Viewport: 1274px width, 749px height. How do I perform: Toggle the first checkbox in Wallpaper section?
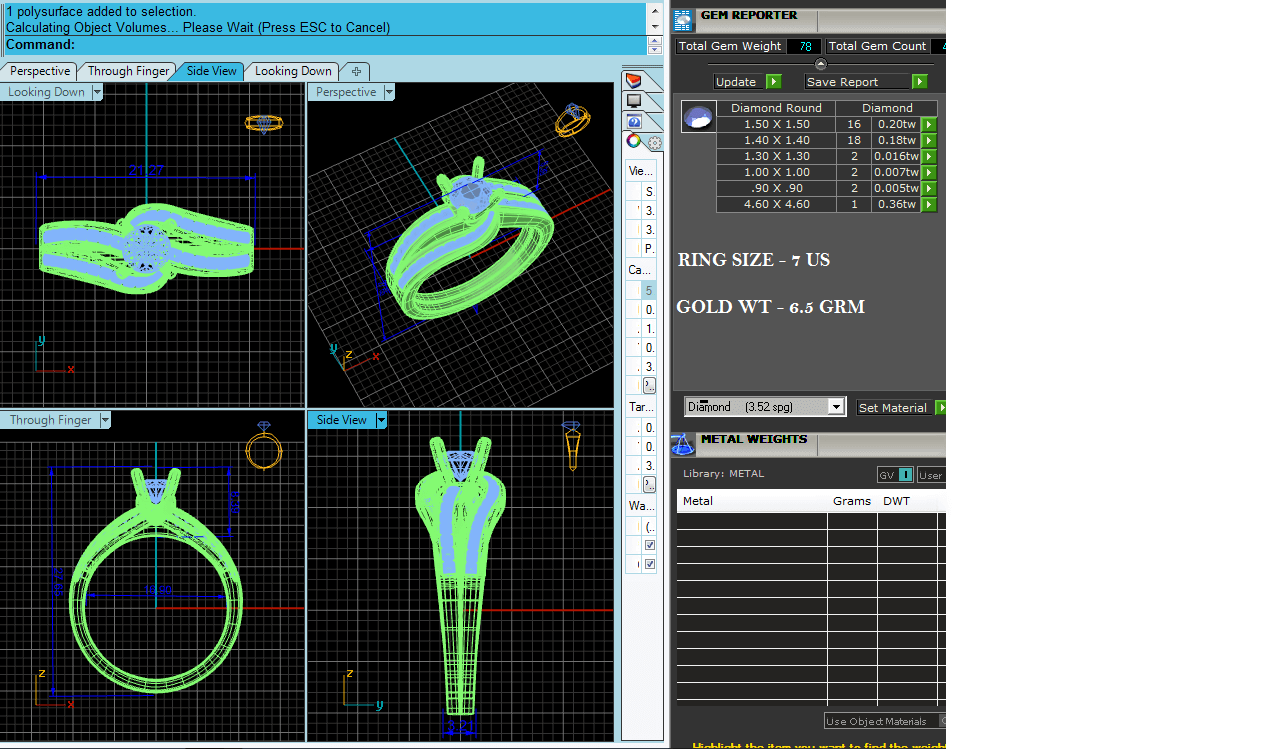coord(650,545)
